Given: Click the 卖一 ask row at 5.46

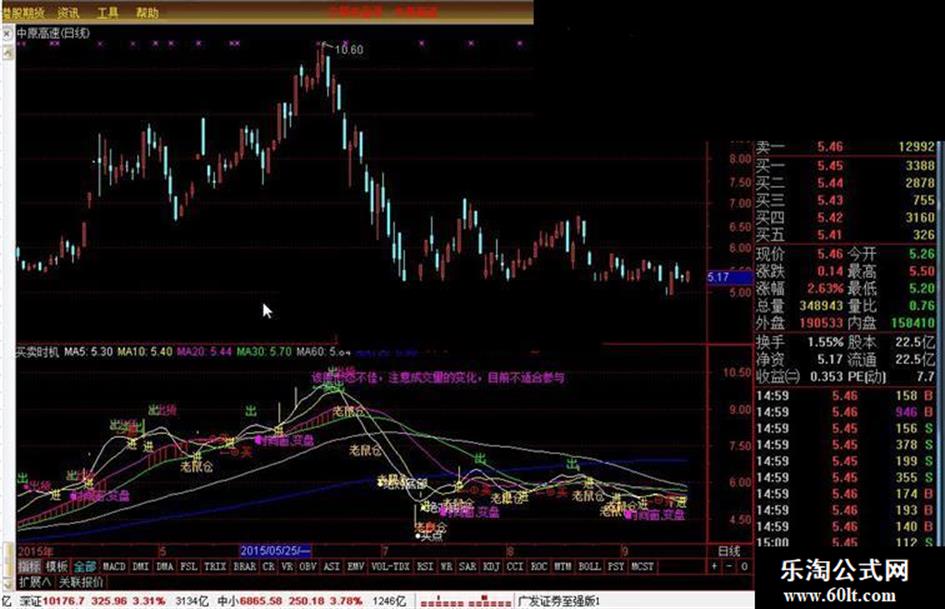Looking at the screenshot, I should (x=845, y=147).
